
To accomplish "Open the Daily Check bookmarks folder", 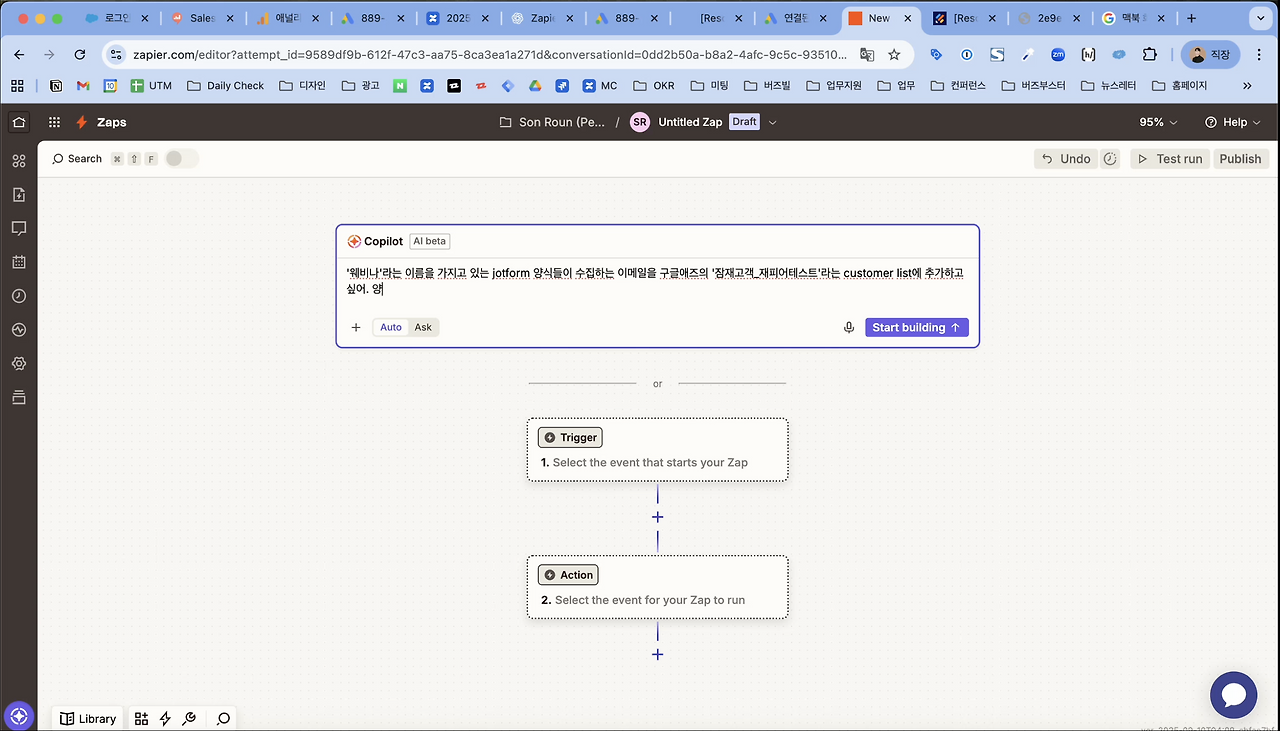I will tap(225, 86).
